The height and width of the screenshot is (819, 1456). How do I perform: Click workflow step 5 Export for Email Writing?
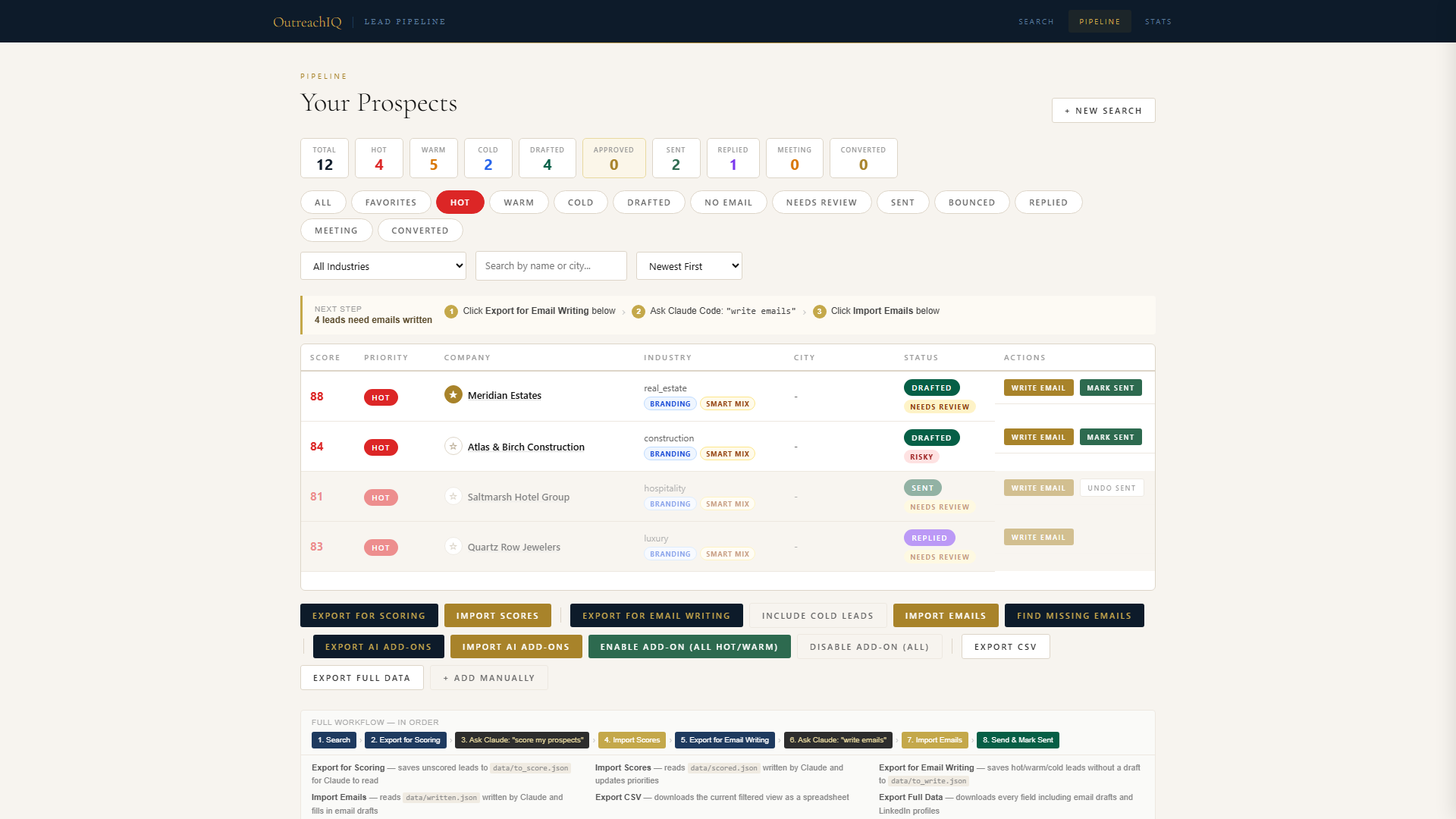coord(724,740)
